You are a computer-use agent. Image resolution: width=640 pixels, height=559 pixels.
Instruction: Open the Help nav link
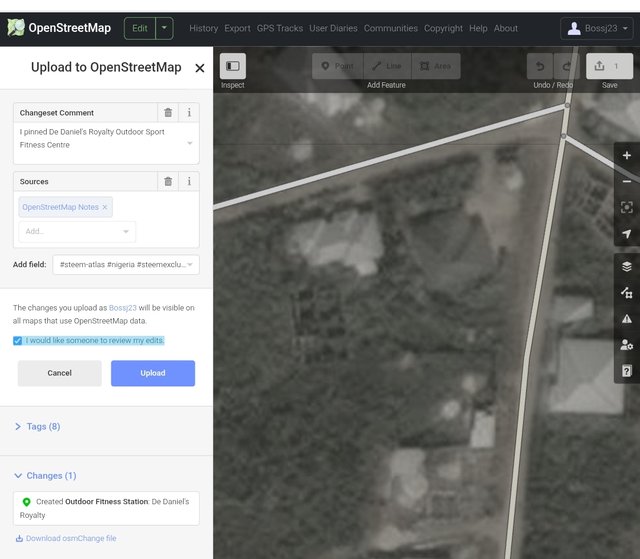pyautogui.click(x=478, y=28)
